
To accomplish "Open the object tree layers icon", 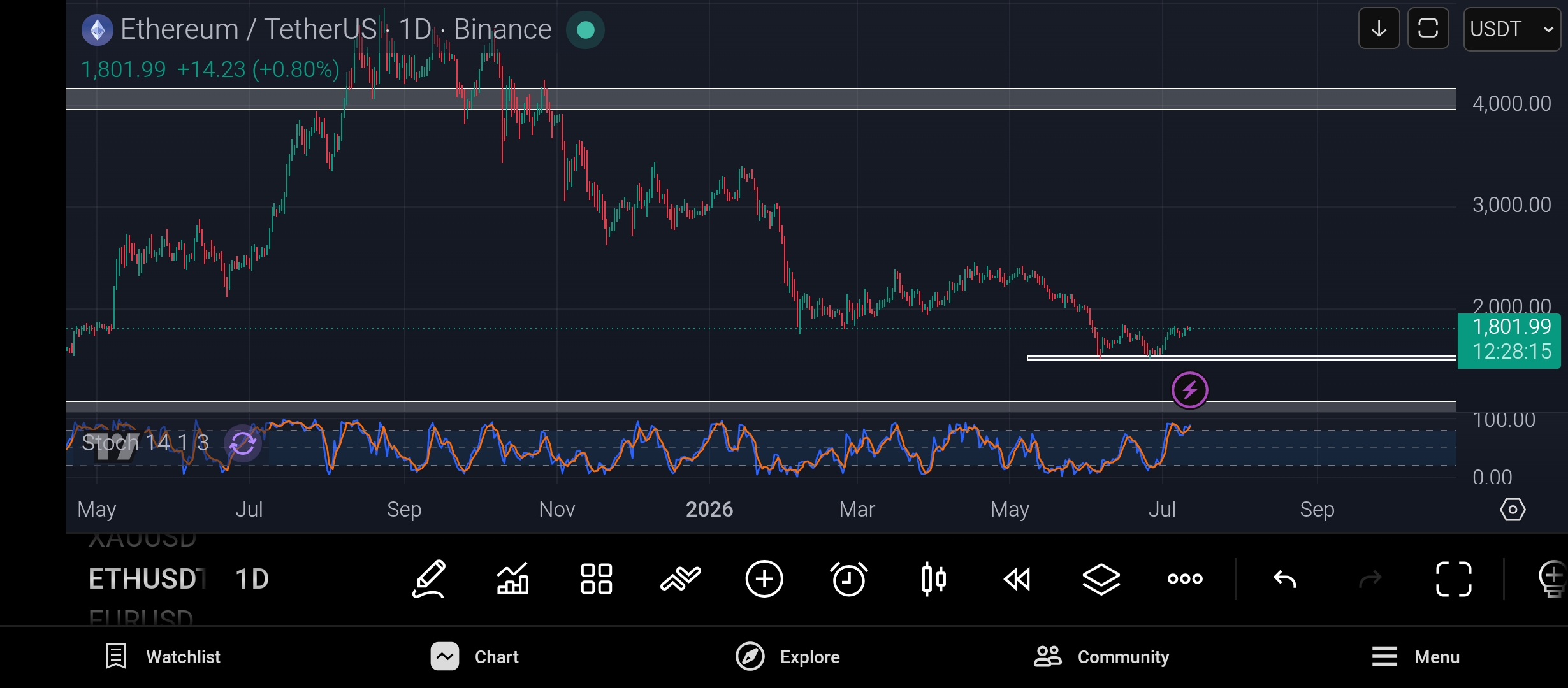I will (x=1101, y=579).
